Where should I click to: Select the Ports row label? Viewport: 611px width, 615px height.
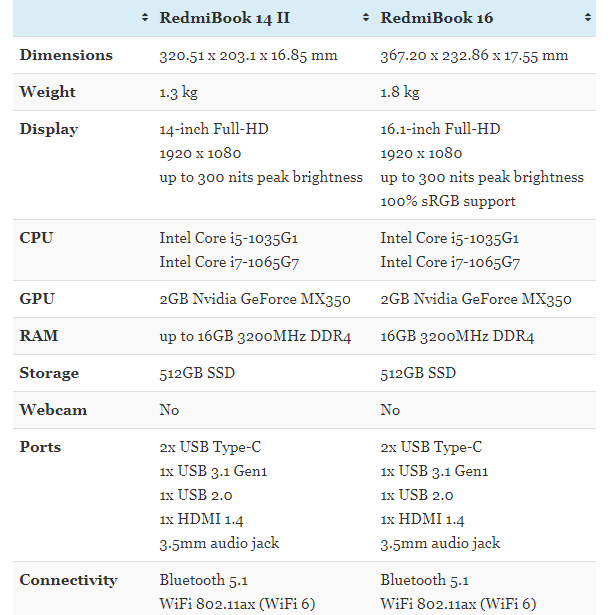[41, 447]
